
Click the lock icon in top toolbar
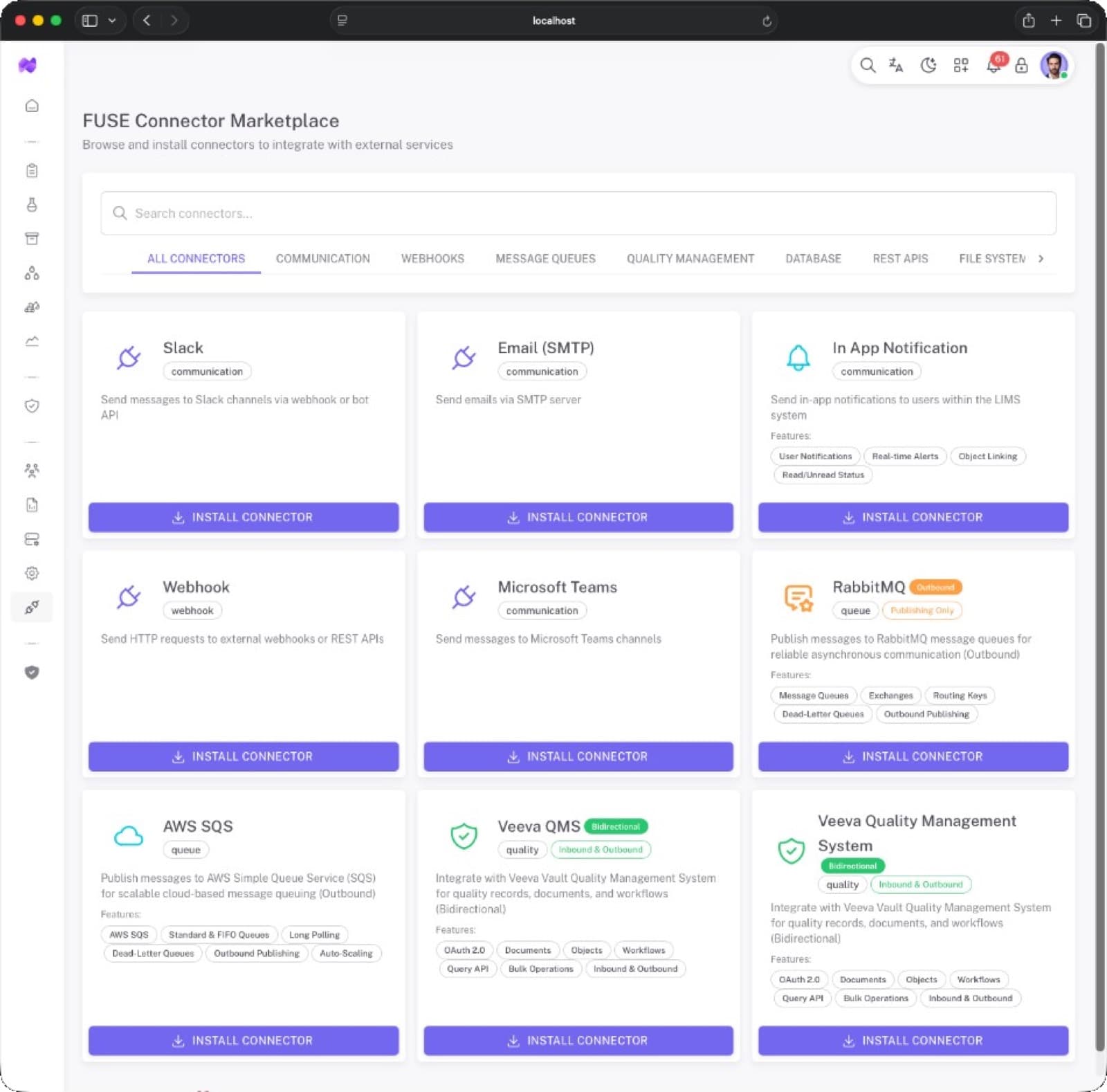click(1021, 66)
